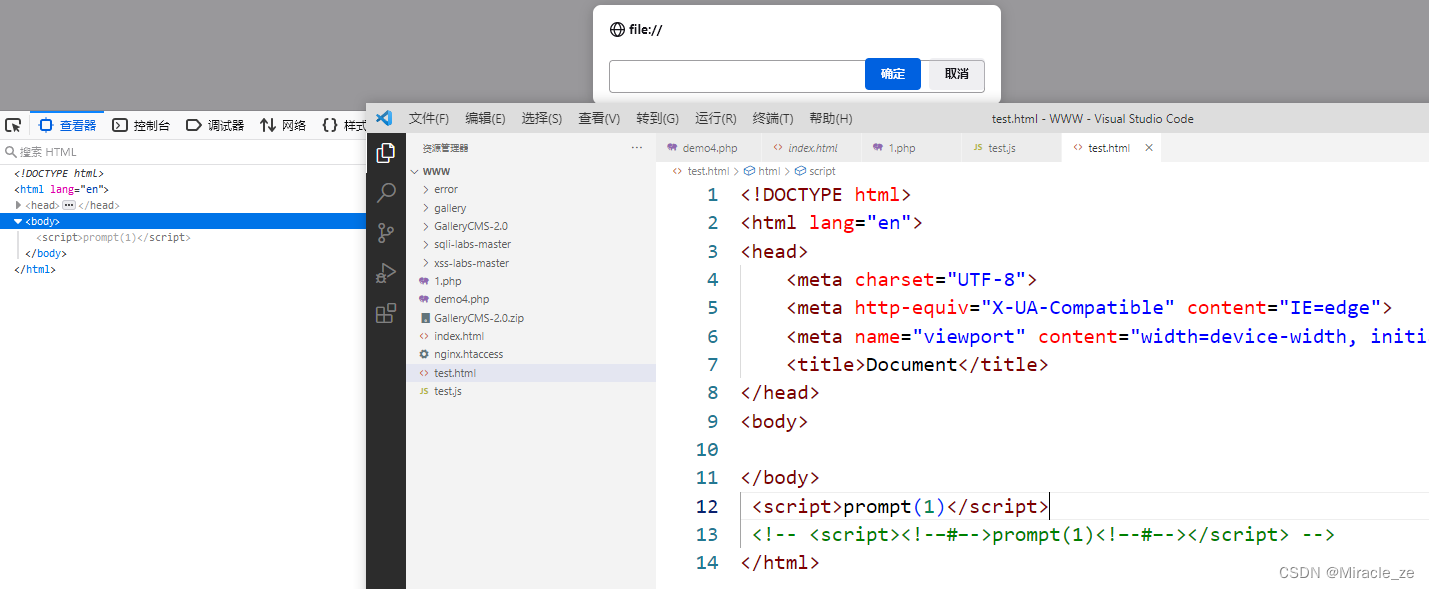Confirm prompt with 确定 button
This screenshot has width=1429, height=589.
click(893, 74)
